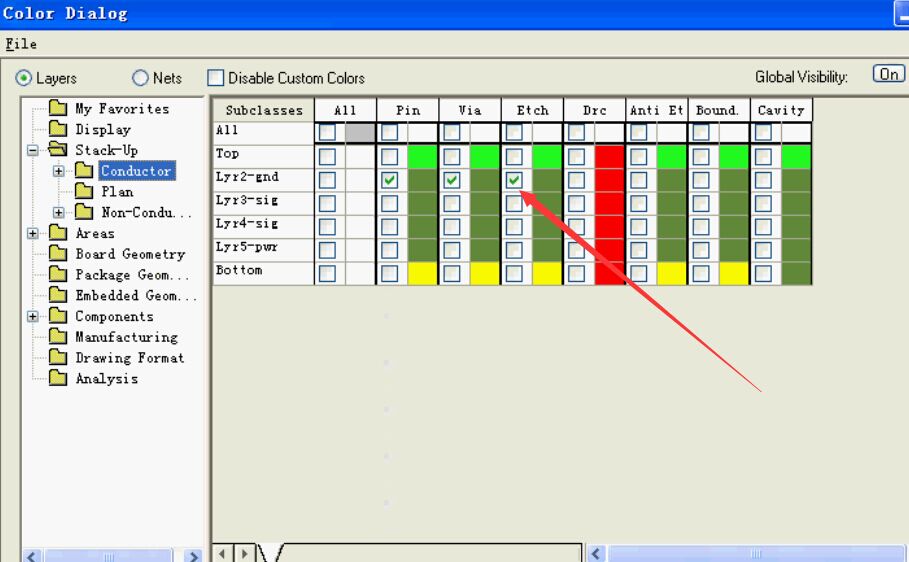The height and width of the screenshot is (562, 909).
Task: Select the Display folder icon
Action: pos(58,129)
